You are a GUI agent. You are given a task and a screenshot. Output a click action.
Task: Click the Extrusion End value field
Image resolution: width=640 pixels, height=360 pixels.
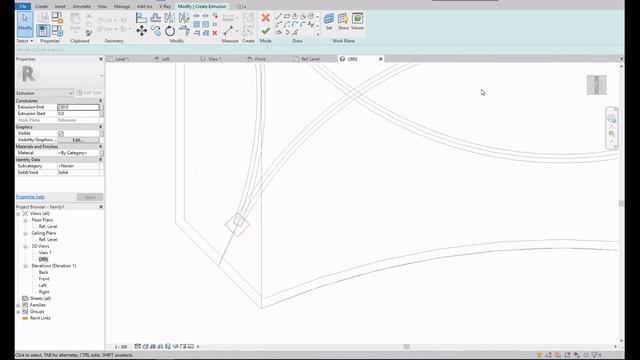78,107
